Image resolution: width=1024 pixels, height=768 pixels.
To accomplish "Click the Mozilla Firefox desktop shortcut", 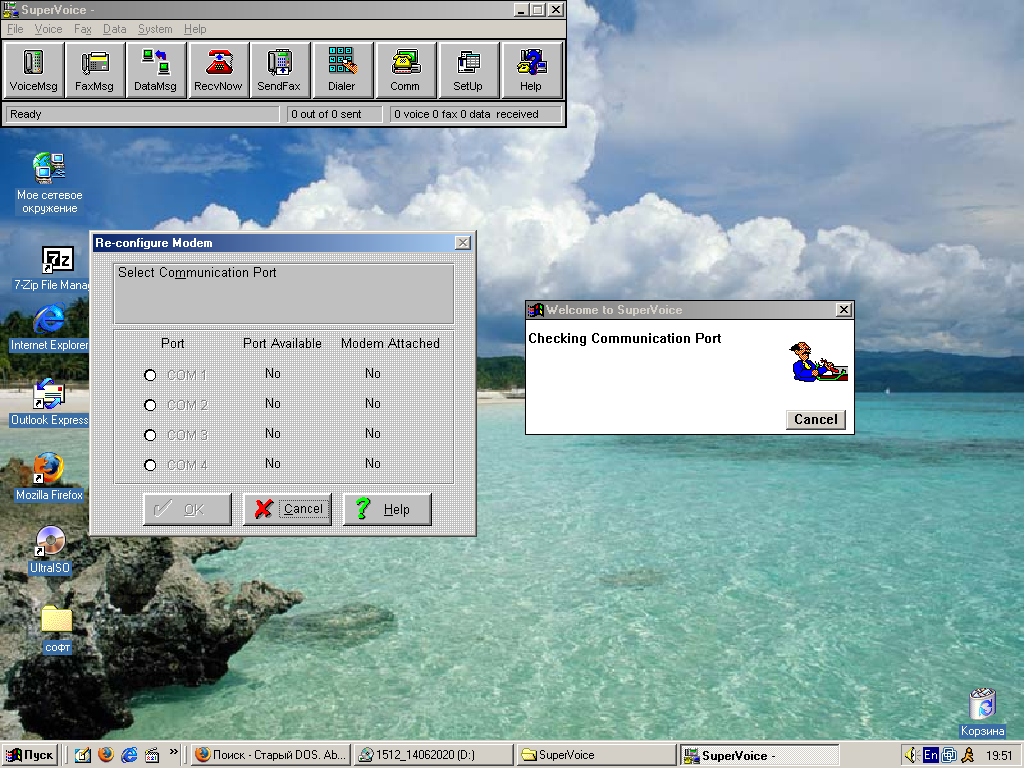I will (x=49, y=477).
